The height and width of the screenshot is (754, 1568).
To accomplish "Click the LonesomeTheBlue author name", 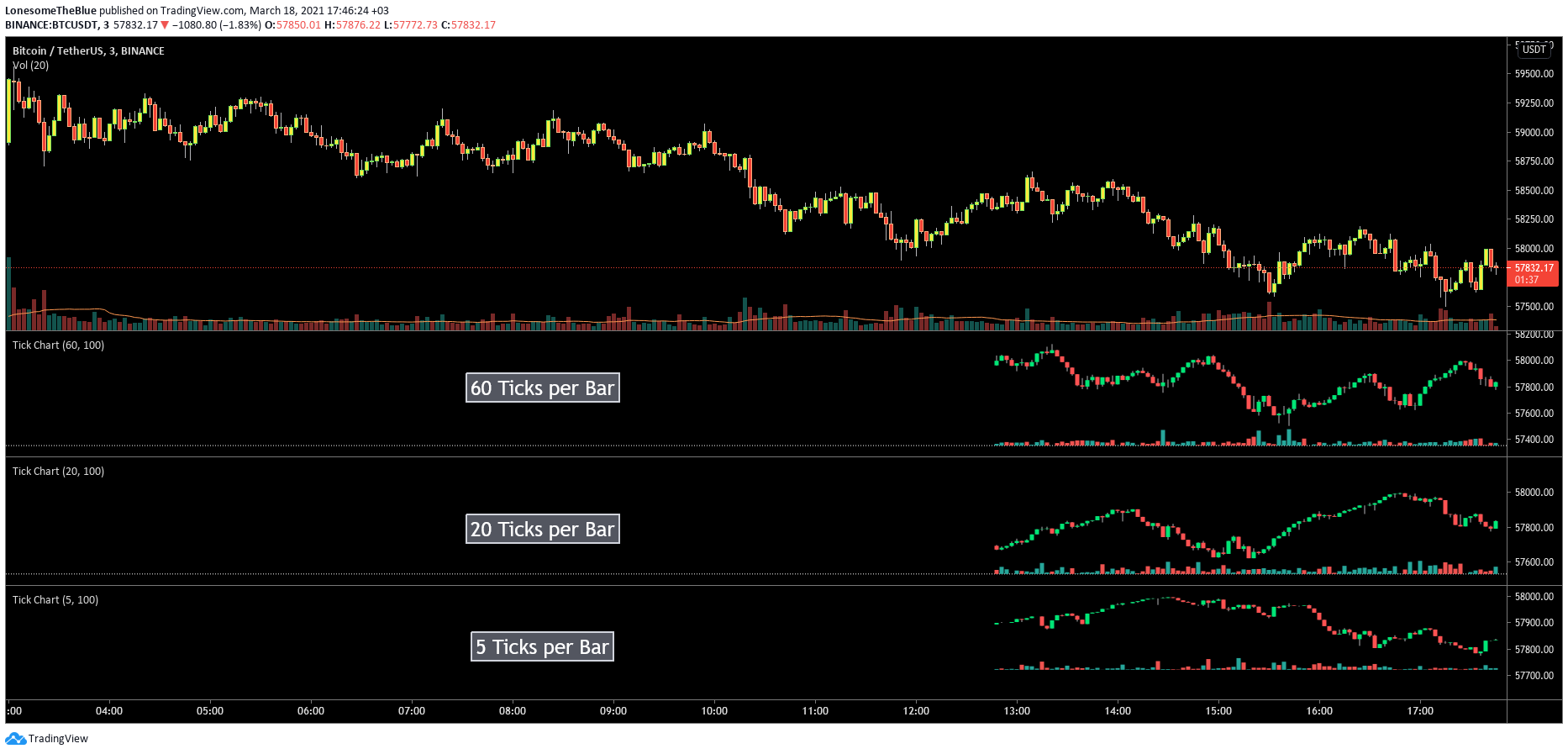I will point(50,11).
